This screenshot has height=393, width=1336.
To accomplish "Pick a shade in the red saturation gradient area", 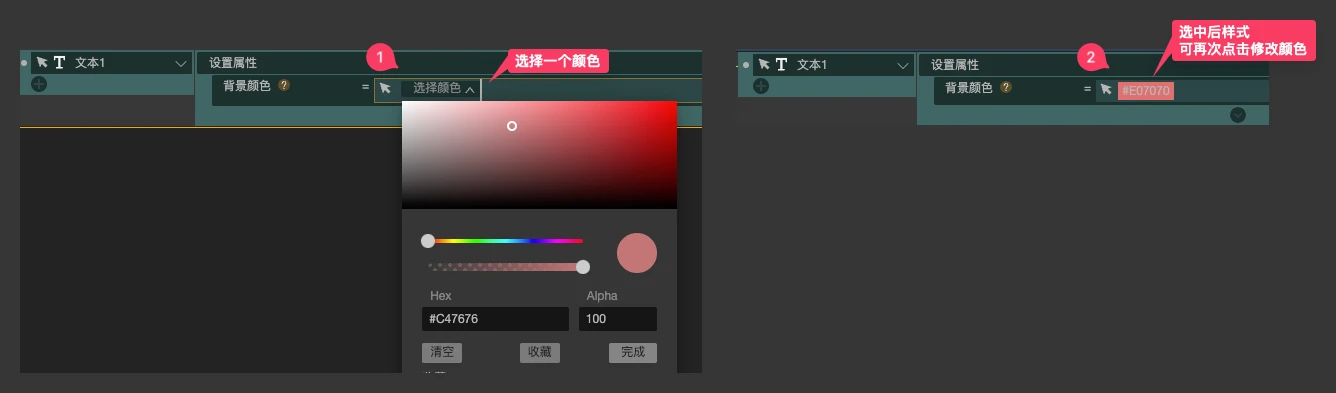I will (x=539, y=154).
